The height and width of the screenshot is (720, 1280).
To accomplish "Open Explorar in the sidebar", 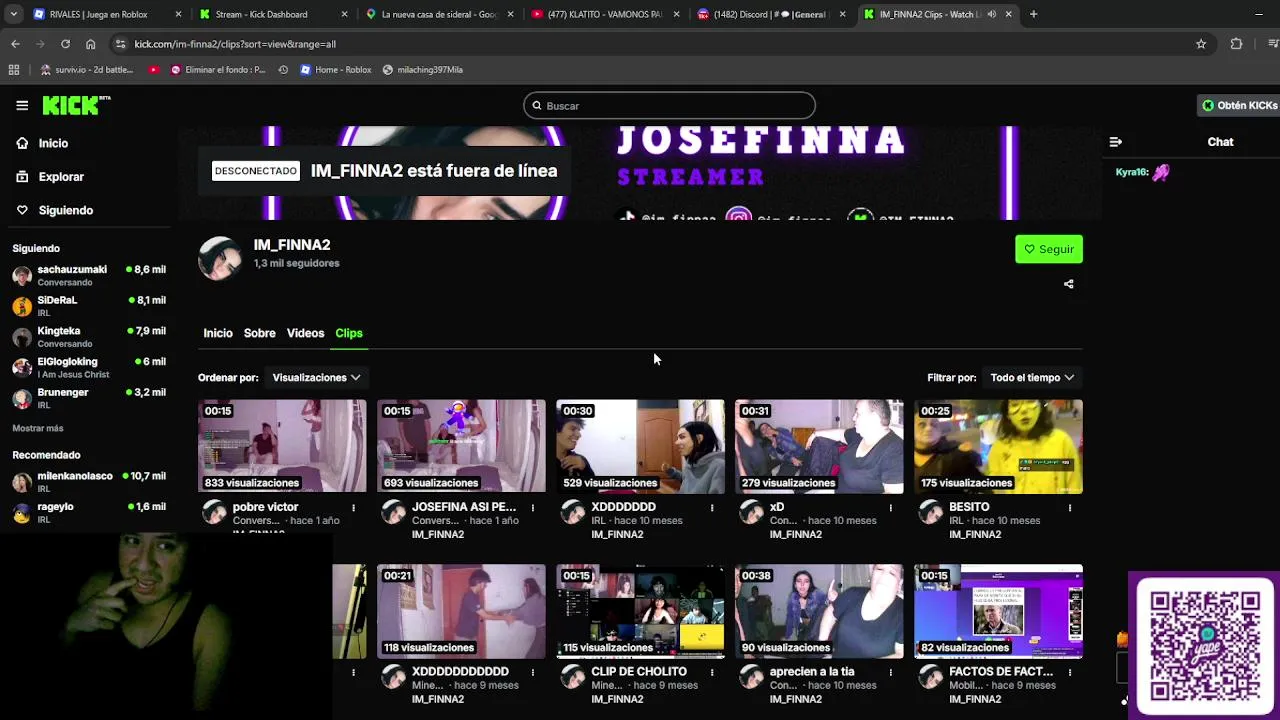I will [x=61, y=177].
